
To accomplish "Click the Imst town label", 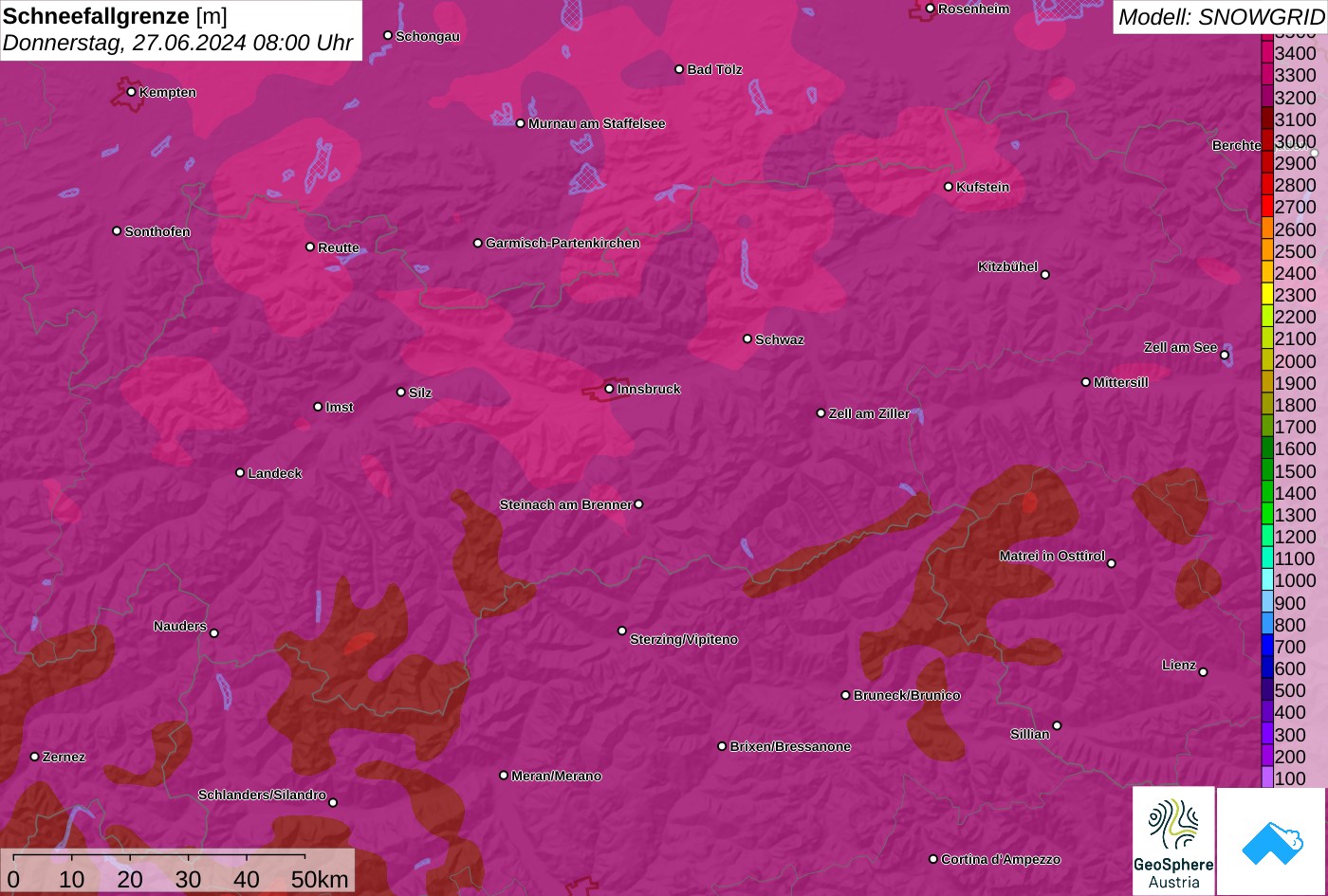I will coord(340,407).
